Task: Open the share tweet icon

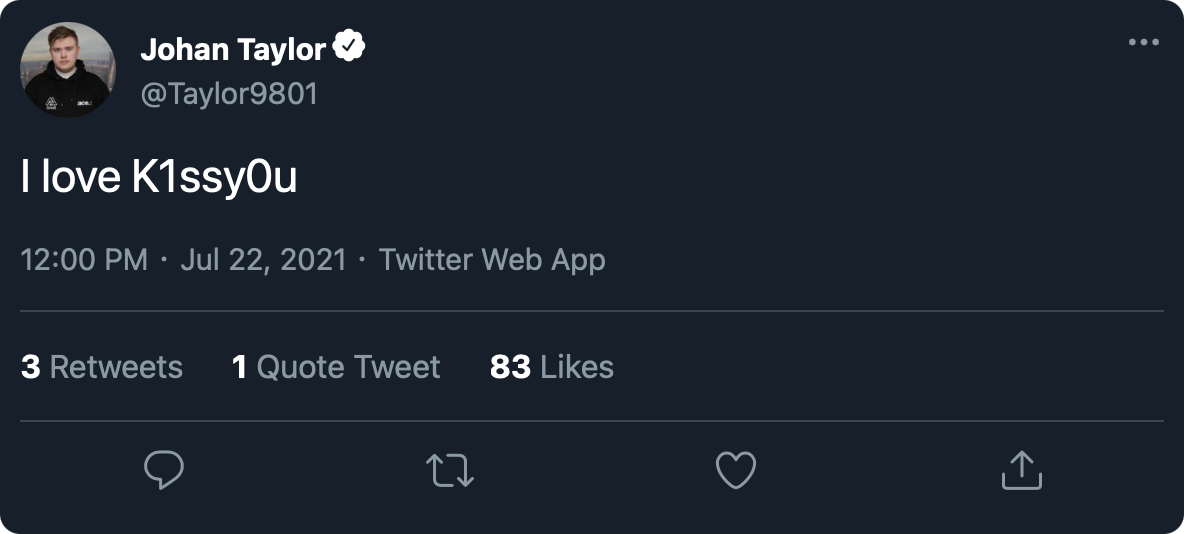Action: [1021, 470]
